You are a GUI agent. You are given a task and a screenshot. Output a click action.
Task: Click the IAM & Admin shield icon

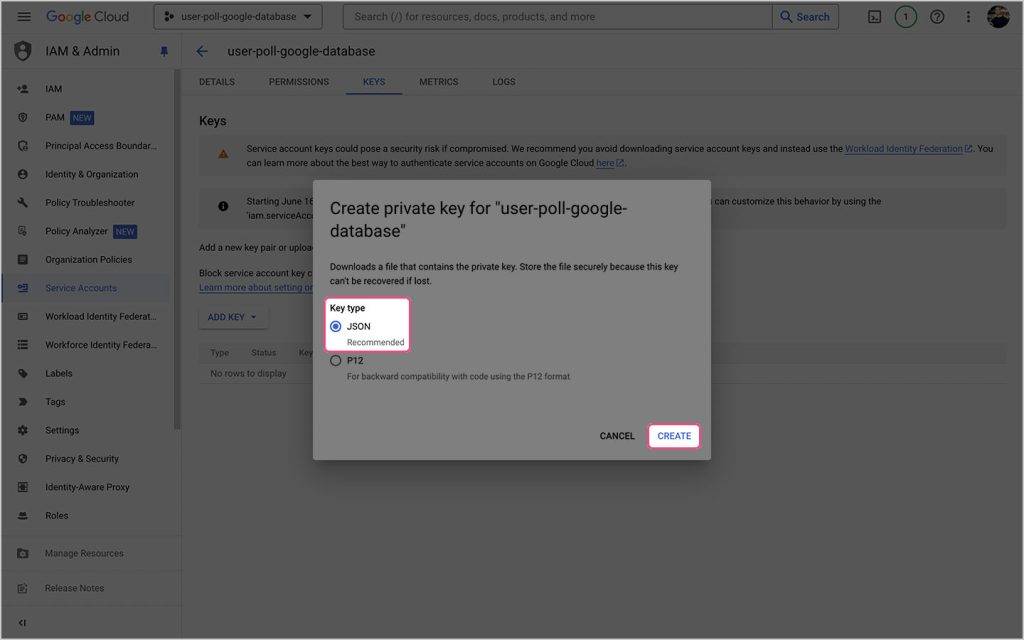(23, 51)
